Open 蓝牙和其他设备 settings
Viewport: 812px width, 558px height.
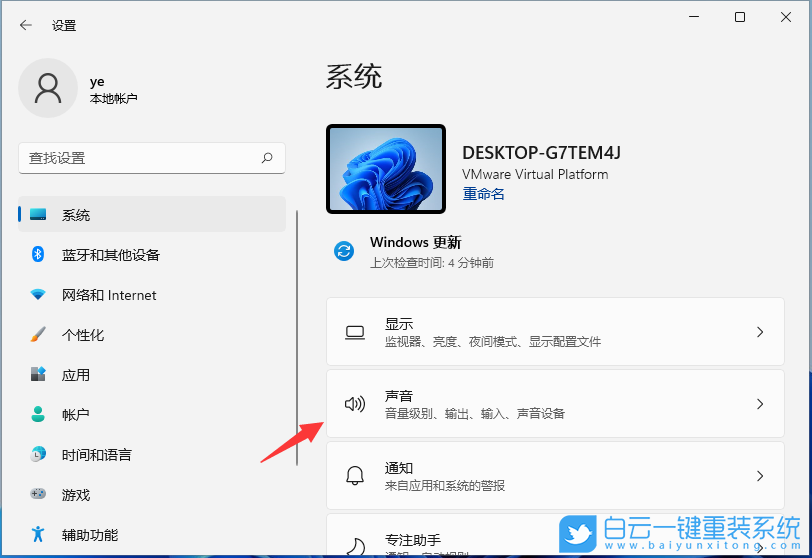(x=152, y=254)
